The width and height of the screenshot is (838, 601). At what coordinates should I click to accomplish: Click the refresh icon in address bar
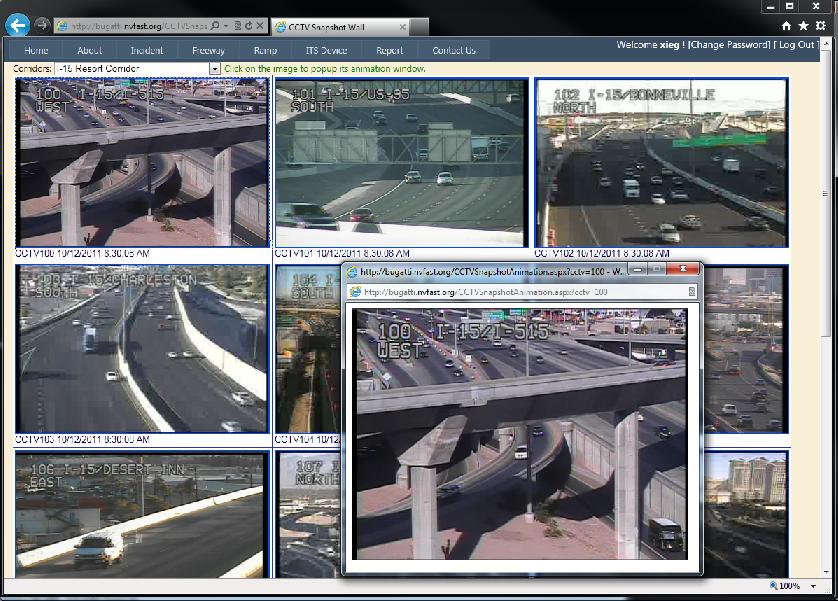pyautogui.click(x=249, y=25)
